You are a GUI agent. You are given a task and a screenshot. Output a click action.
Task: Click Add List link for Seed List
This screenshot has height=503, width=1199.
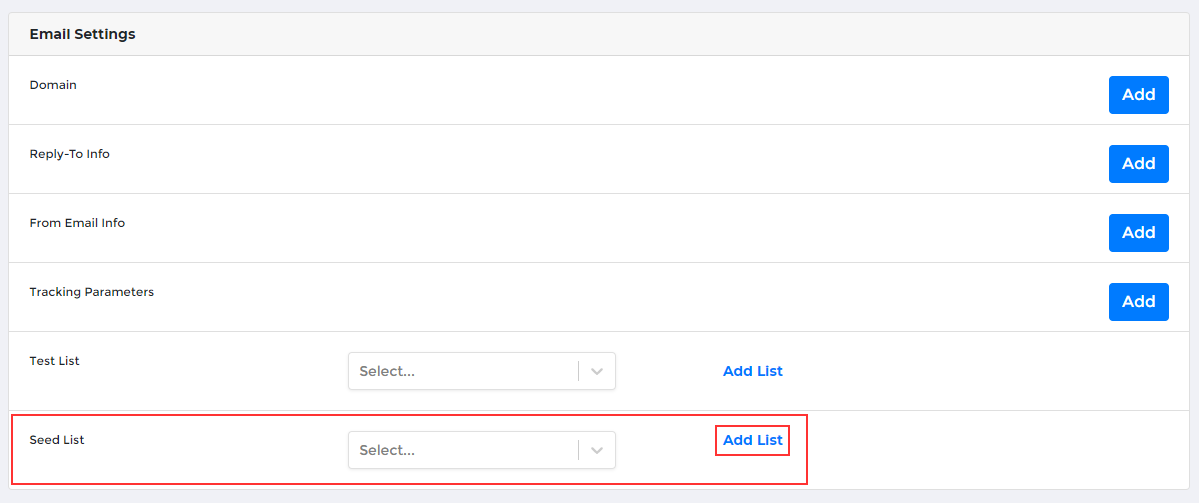point(752,440)
